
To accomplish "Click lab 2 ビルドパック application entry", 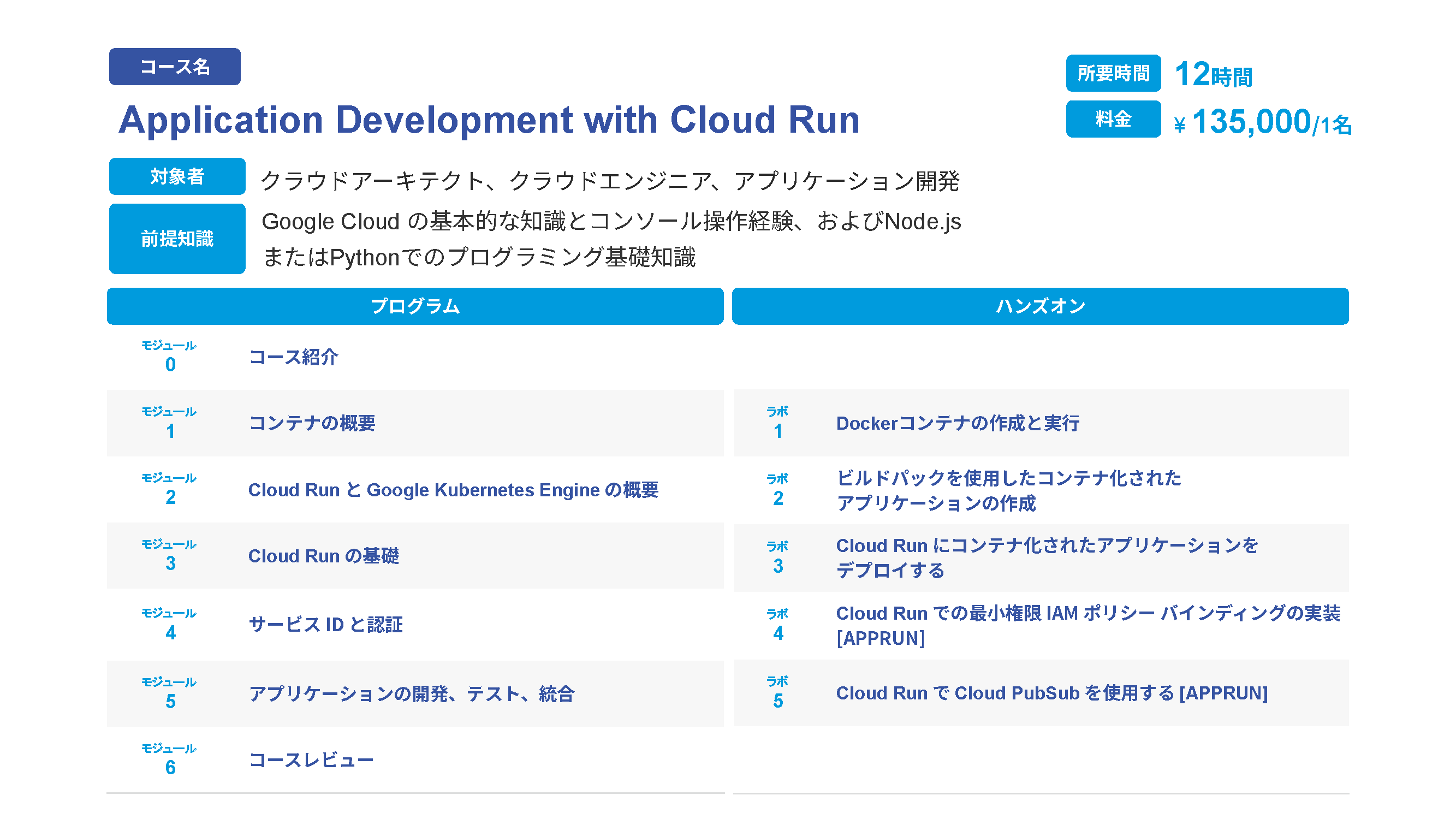I will pyautogui.click(x=1008, y=491).
